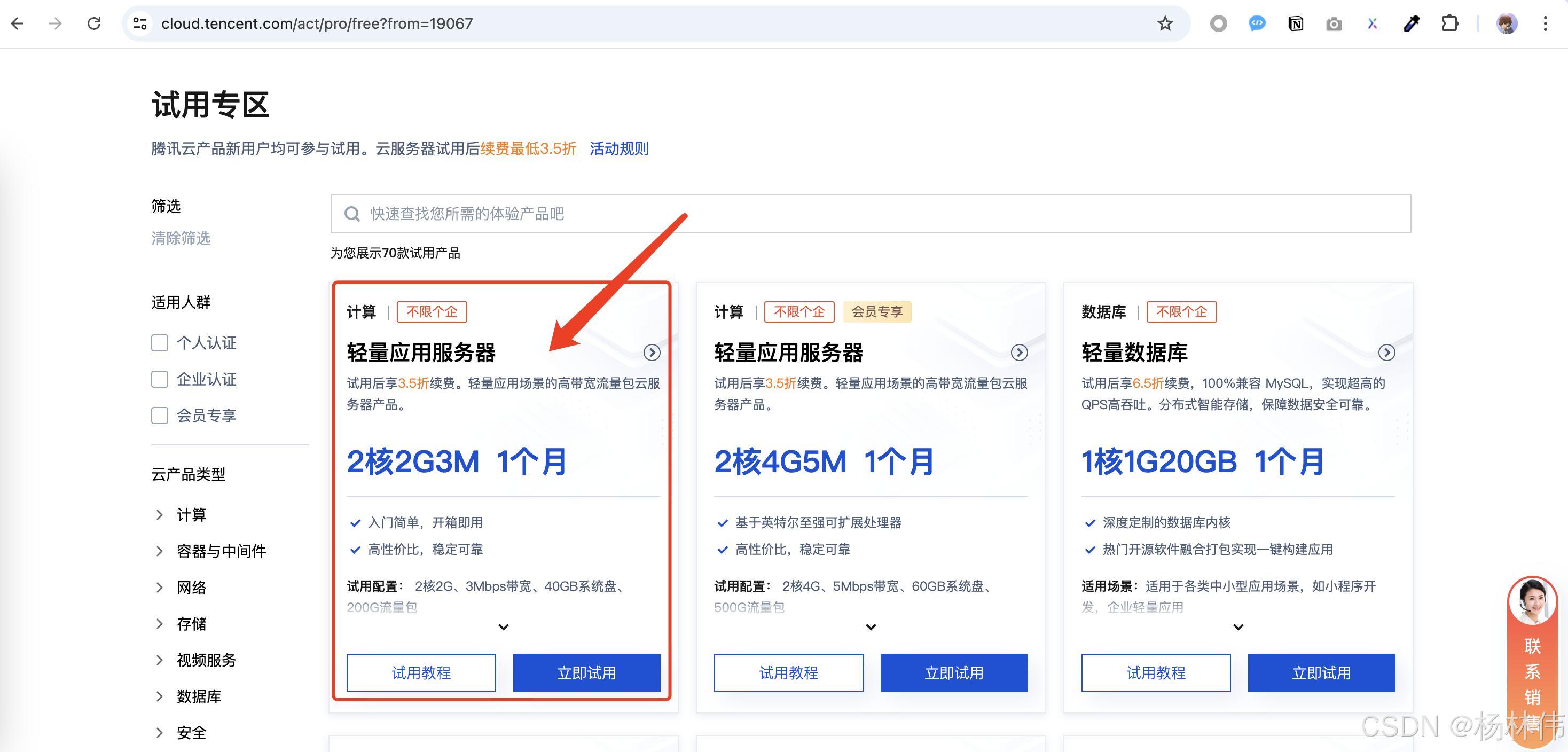
Task: Open details arrow on 轻量数据库 card
Action: tap(1386, 352)
